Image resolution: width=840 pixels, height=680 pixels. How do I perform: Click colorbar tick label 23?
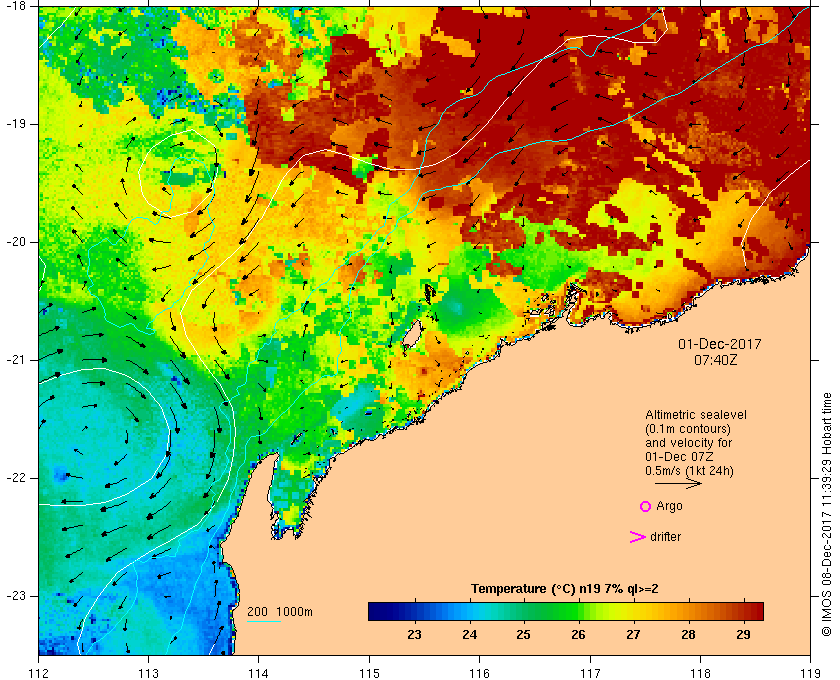(x=414, y=634)
